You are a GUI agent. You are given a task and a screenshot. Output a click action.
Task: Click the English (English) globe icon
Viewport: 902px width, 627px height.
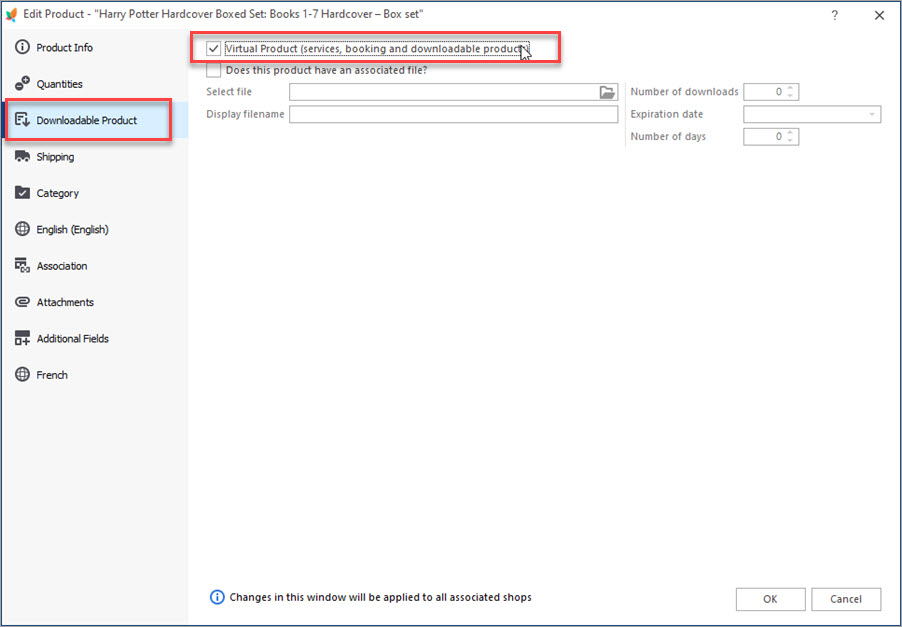click(x=22, y=229)
